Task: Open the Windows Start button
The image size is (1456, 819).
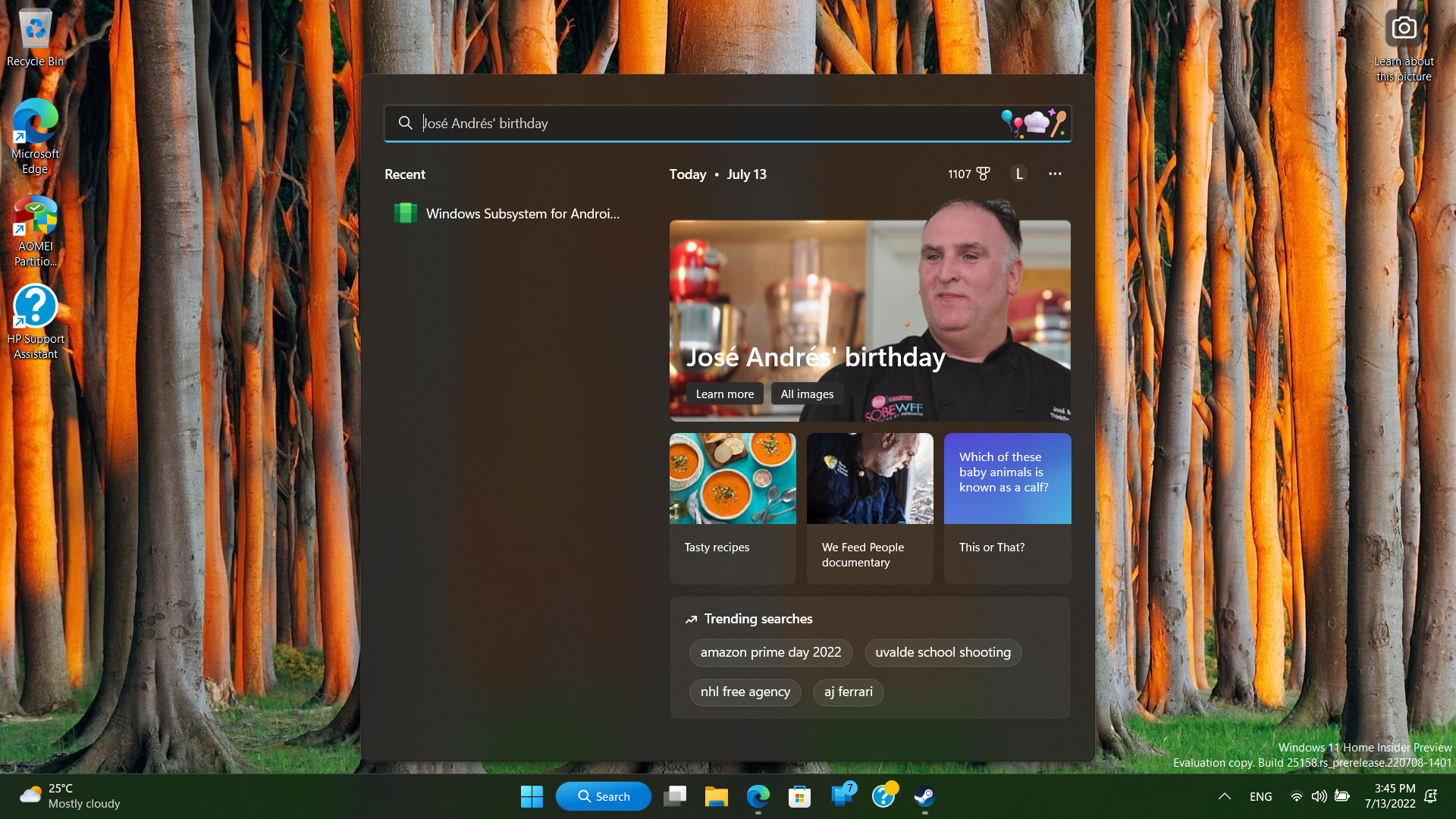Action: (x=532, y=796)
